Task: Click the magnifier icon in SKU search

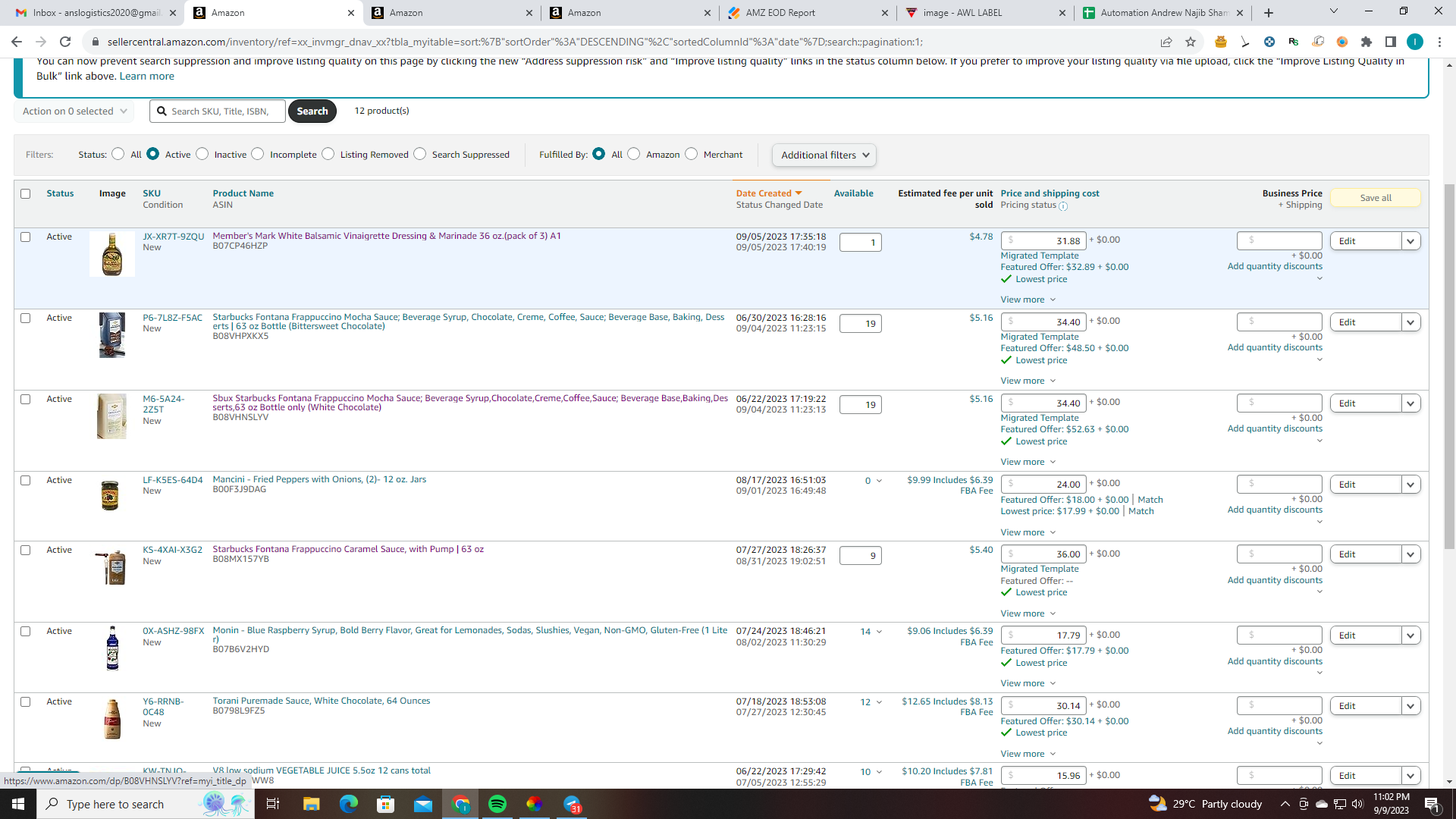Action: click(x=162, y=111)
